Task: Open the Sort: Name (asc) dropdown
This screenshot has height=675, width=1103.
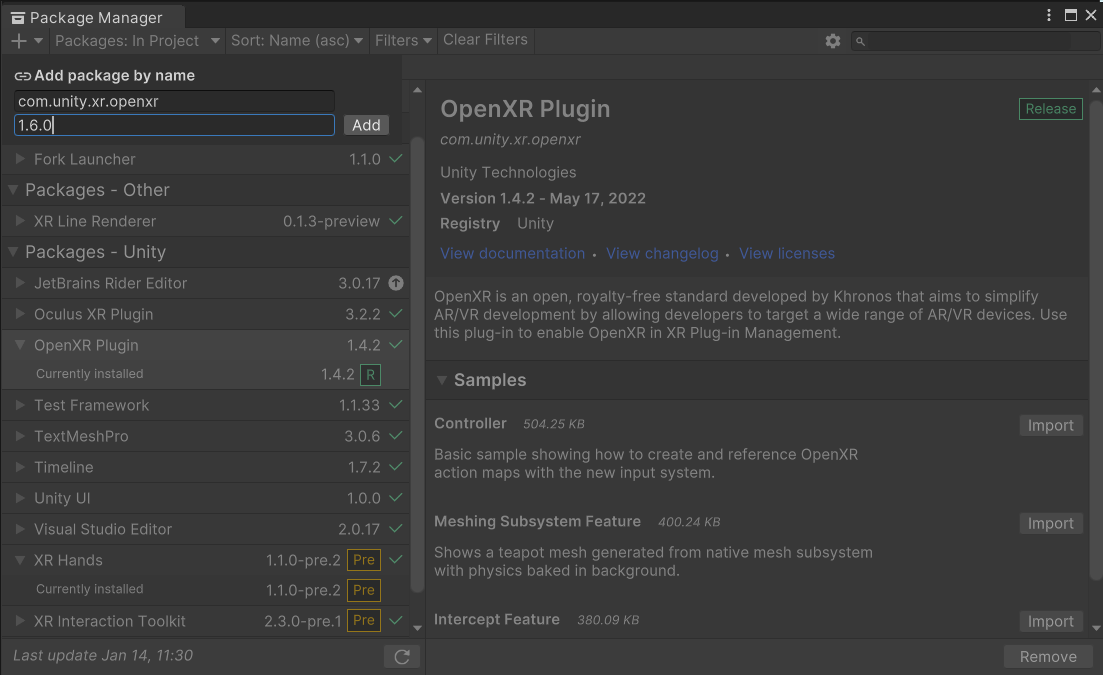Action: coord(297,41)
